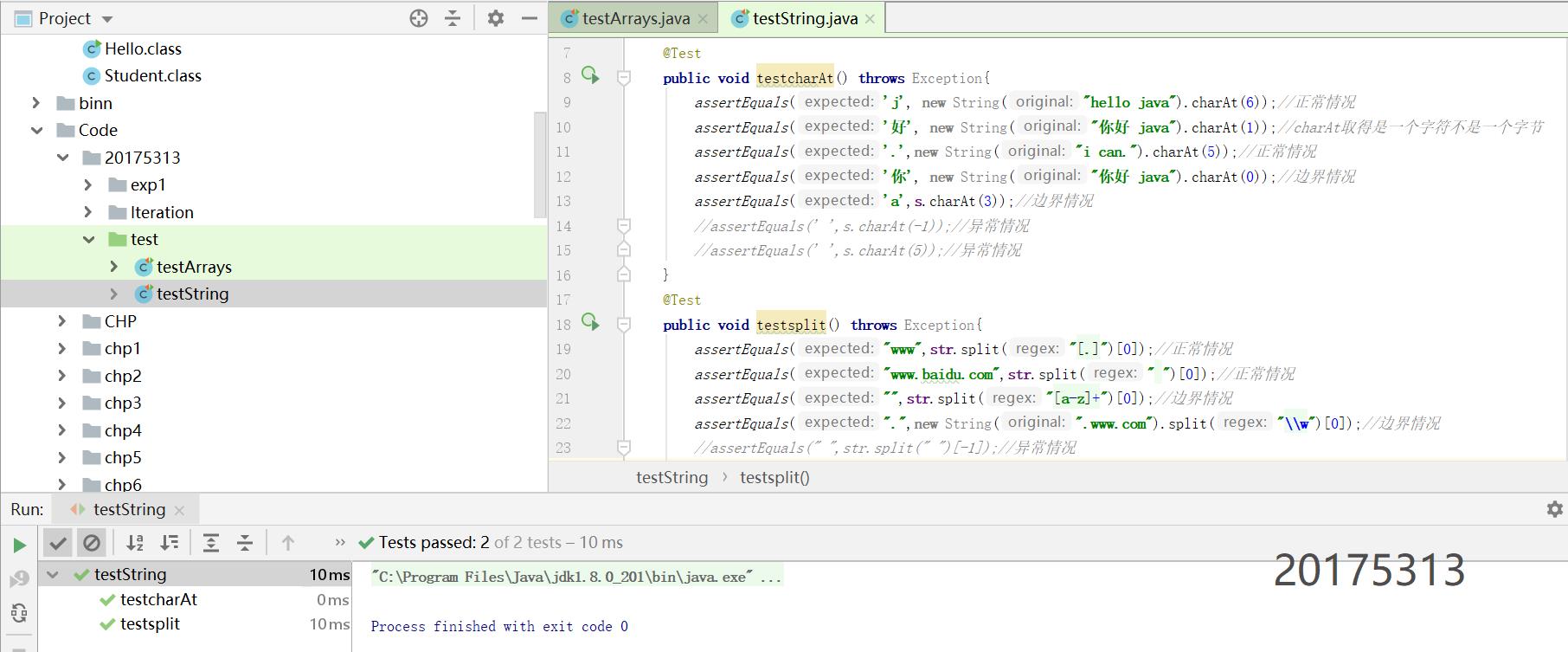Close the testArrays.java tab
Image resolution: width=1568 pixels, height=652 pixels.
coord(703,19)
